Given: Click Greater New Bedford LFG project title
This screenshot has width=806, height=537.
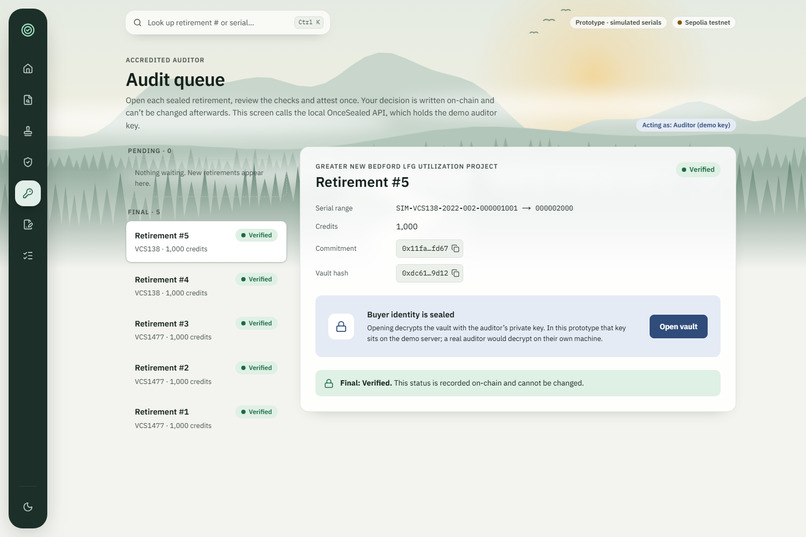Looking at the screenshot, I should point(406,166).
